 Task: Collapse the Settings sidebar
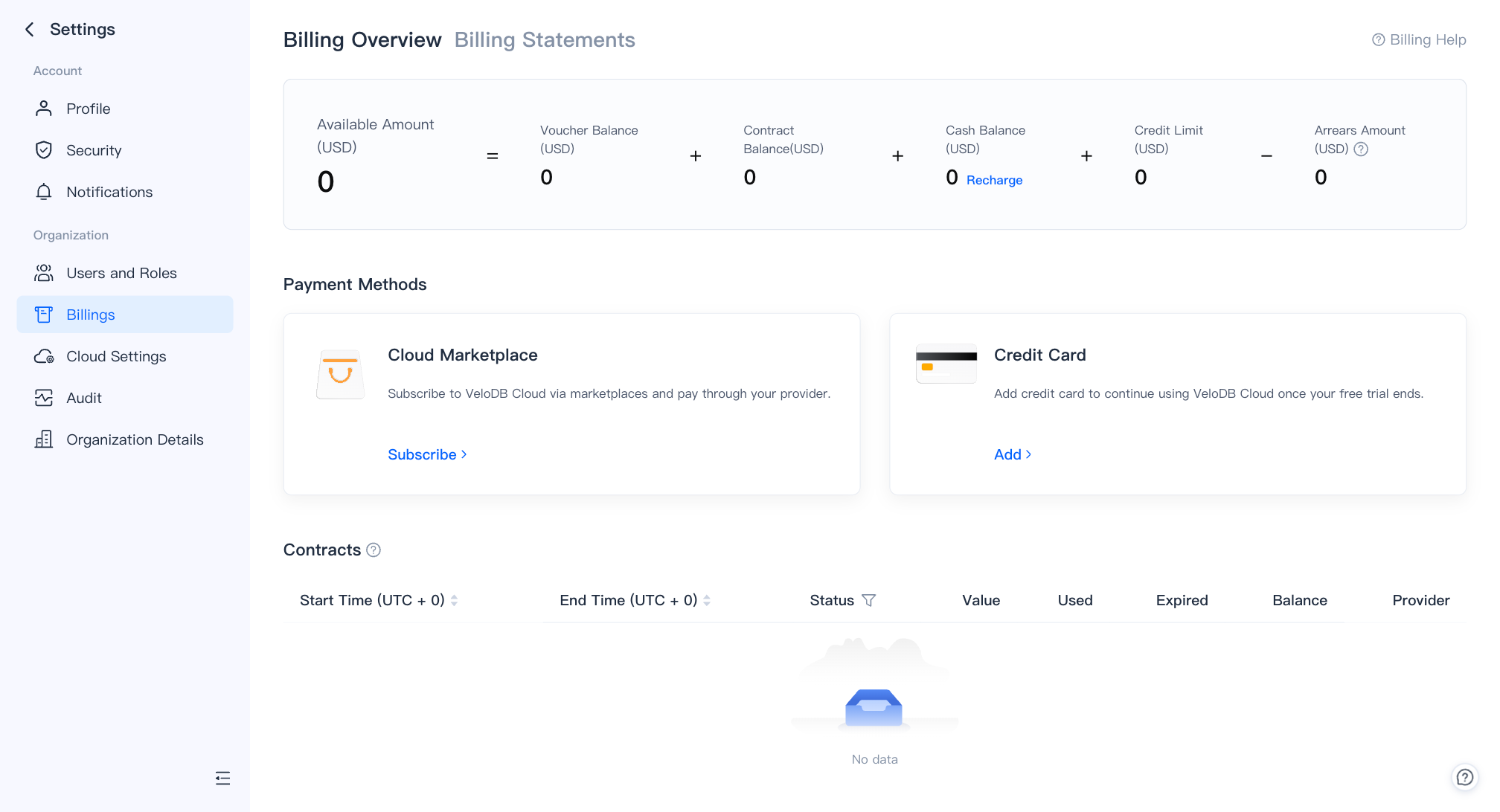coord(222,778)
